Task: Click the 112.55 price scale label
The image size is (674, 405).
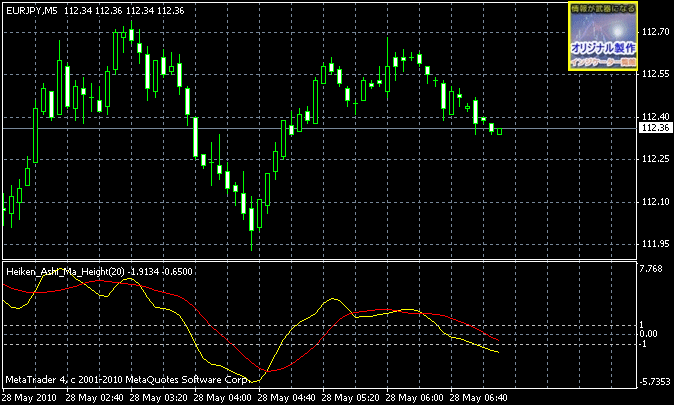Action: [656, 74]
